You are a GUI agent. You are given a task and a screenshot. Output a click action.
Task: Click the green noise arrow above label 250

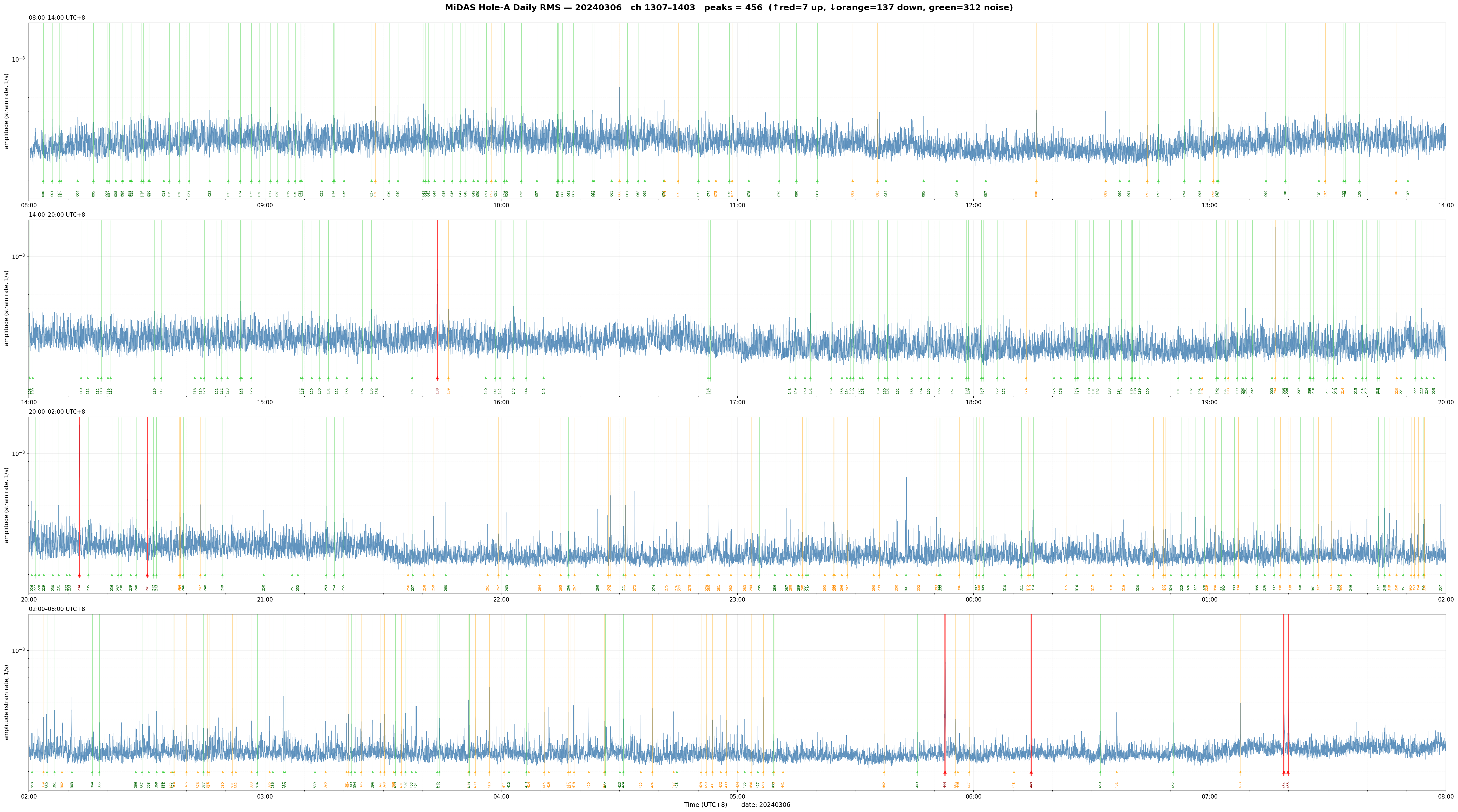click(x=264, y=575)
